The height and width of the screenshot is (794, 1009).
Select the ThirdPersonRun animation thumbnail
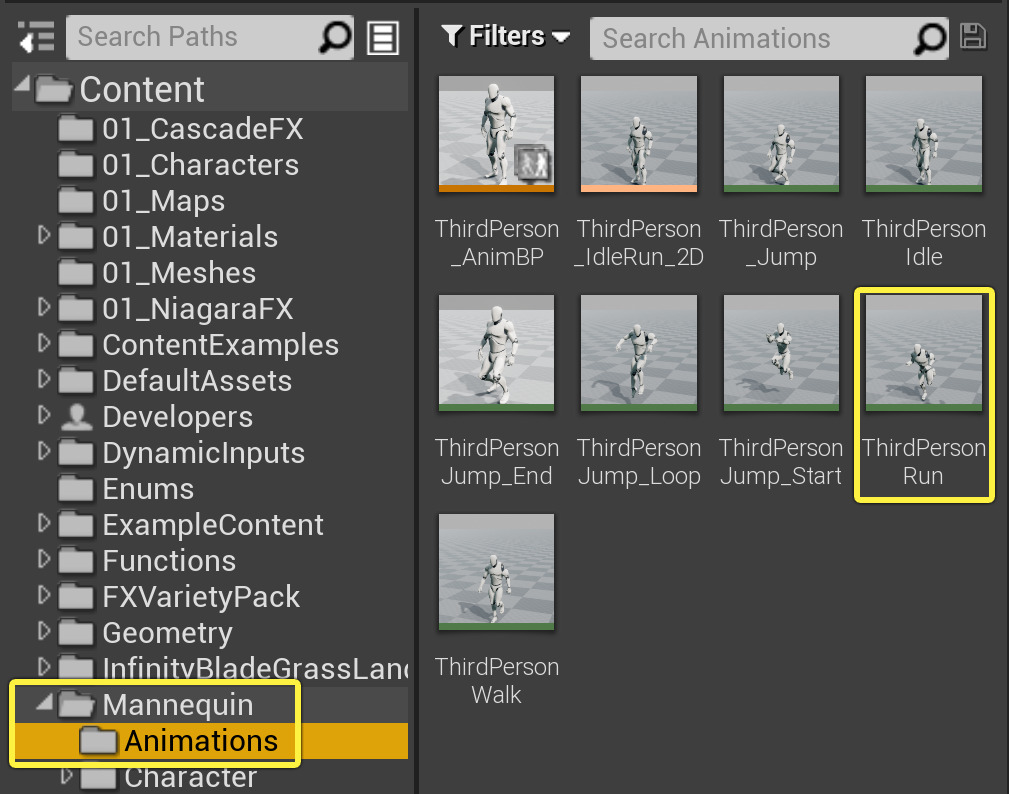[923, 352]
